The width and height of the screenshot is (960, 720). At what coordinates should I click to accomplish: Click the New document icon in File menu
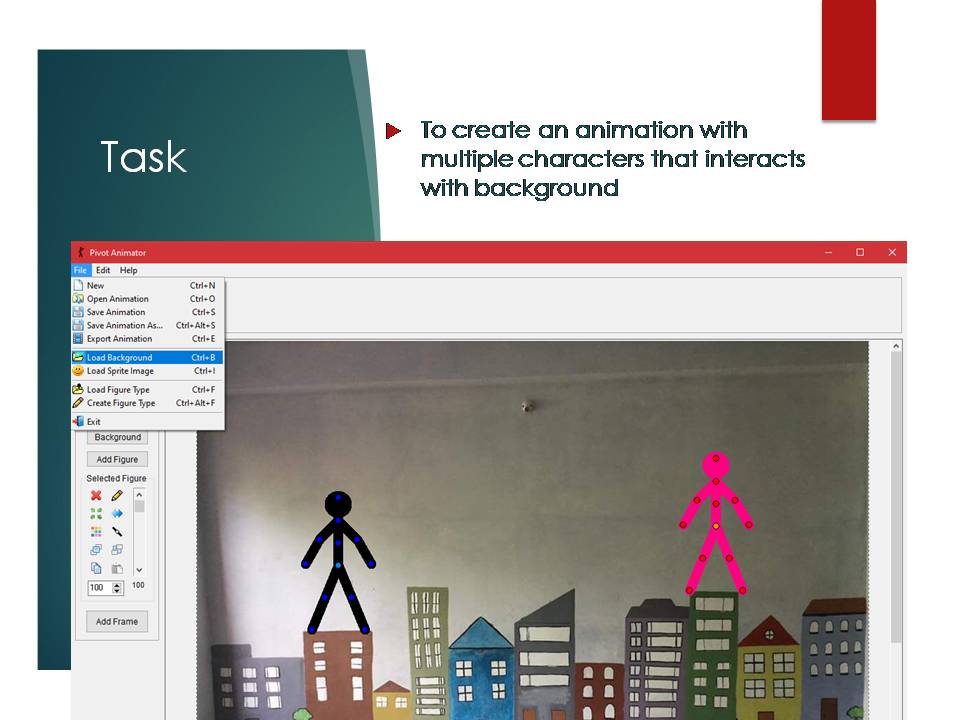78,285
